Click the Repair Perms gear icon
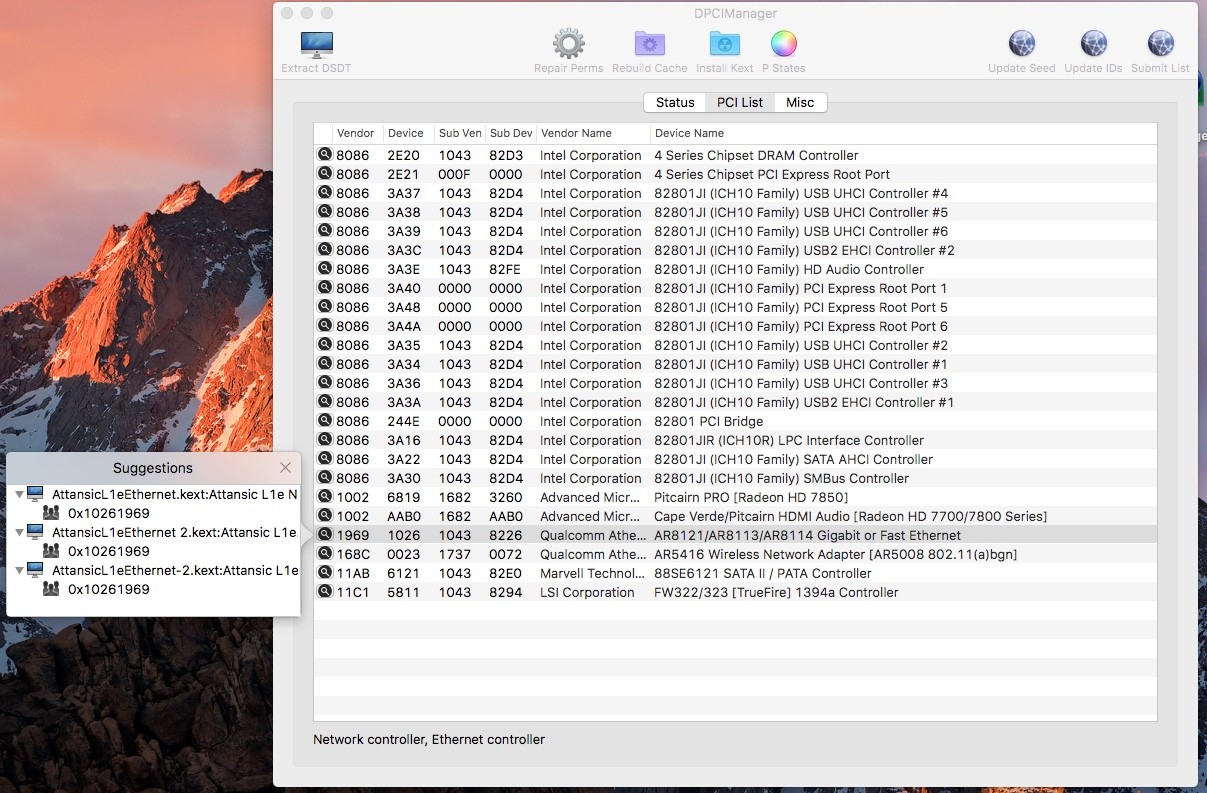1207x793 pixels. click(x=568, y=45)
